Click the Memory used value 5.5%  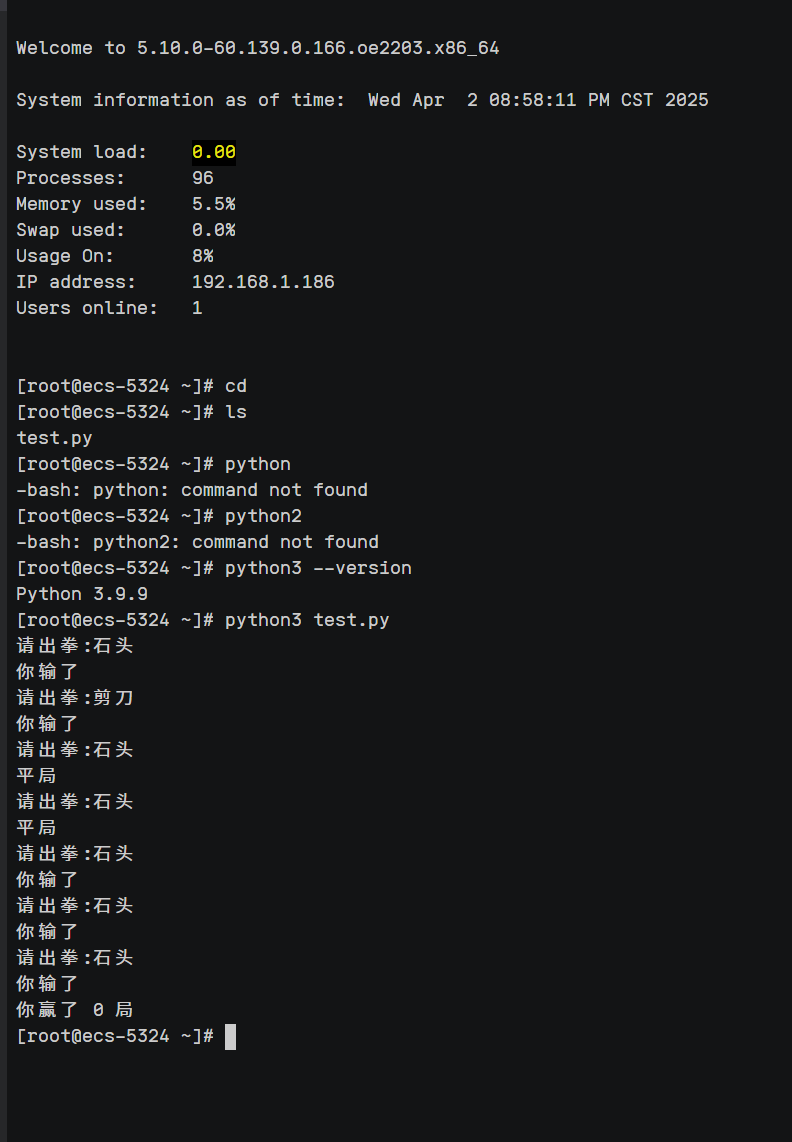(x=214, y=204)
